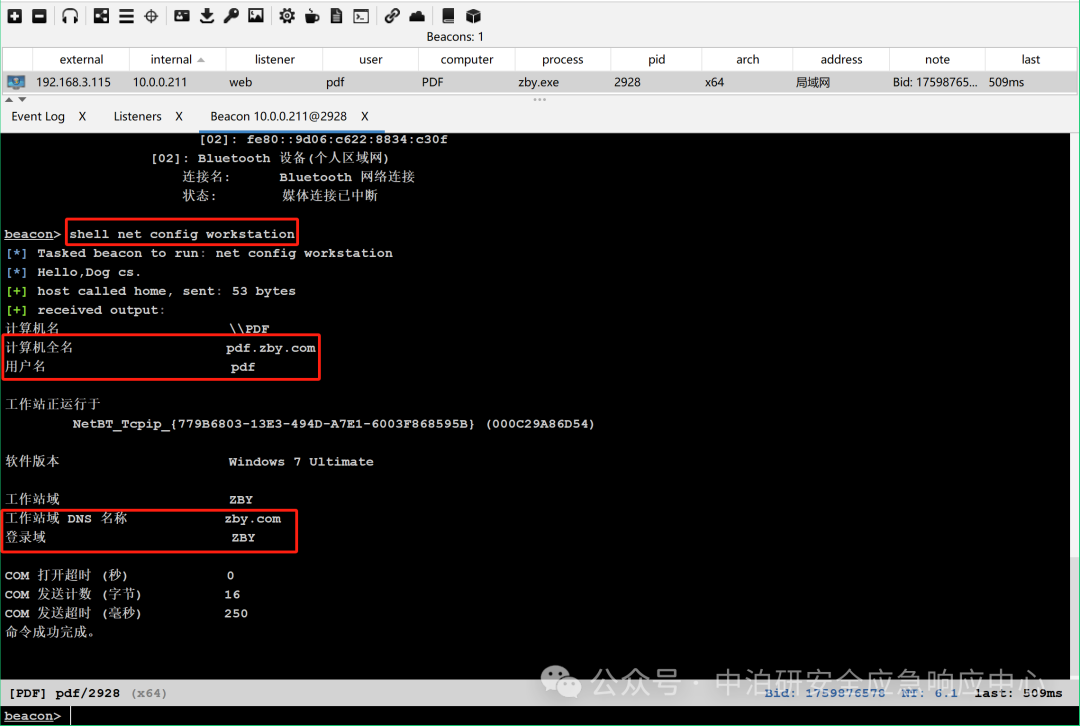Click the connect to team server plus icon

[x=14, y=15]
